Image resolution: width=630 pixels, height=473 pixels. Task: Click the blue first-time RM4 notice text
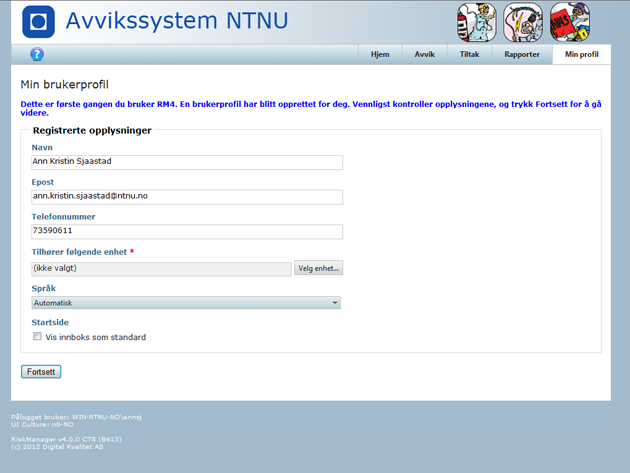coord(311,109)
